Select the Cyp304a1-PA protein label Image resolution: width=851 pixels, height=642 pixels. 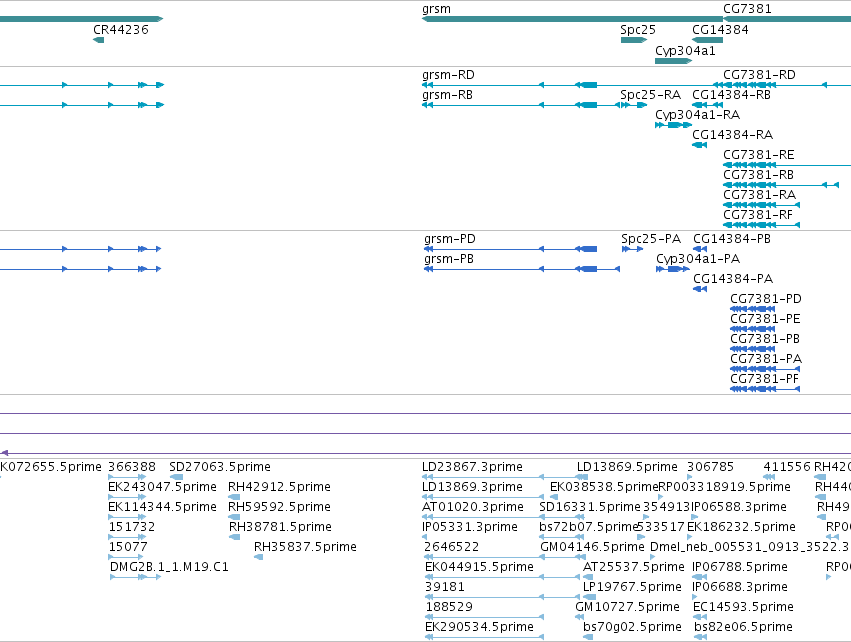[x=698, y=259]
